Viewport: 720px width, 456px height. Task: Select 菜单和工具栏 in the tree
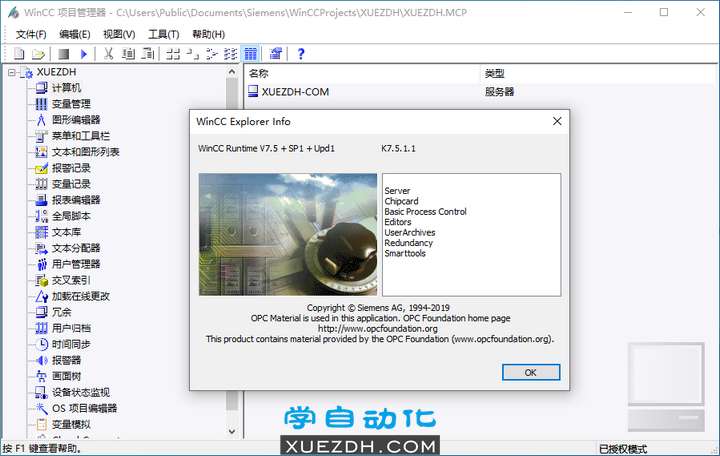point(80,136)
